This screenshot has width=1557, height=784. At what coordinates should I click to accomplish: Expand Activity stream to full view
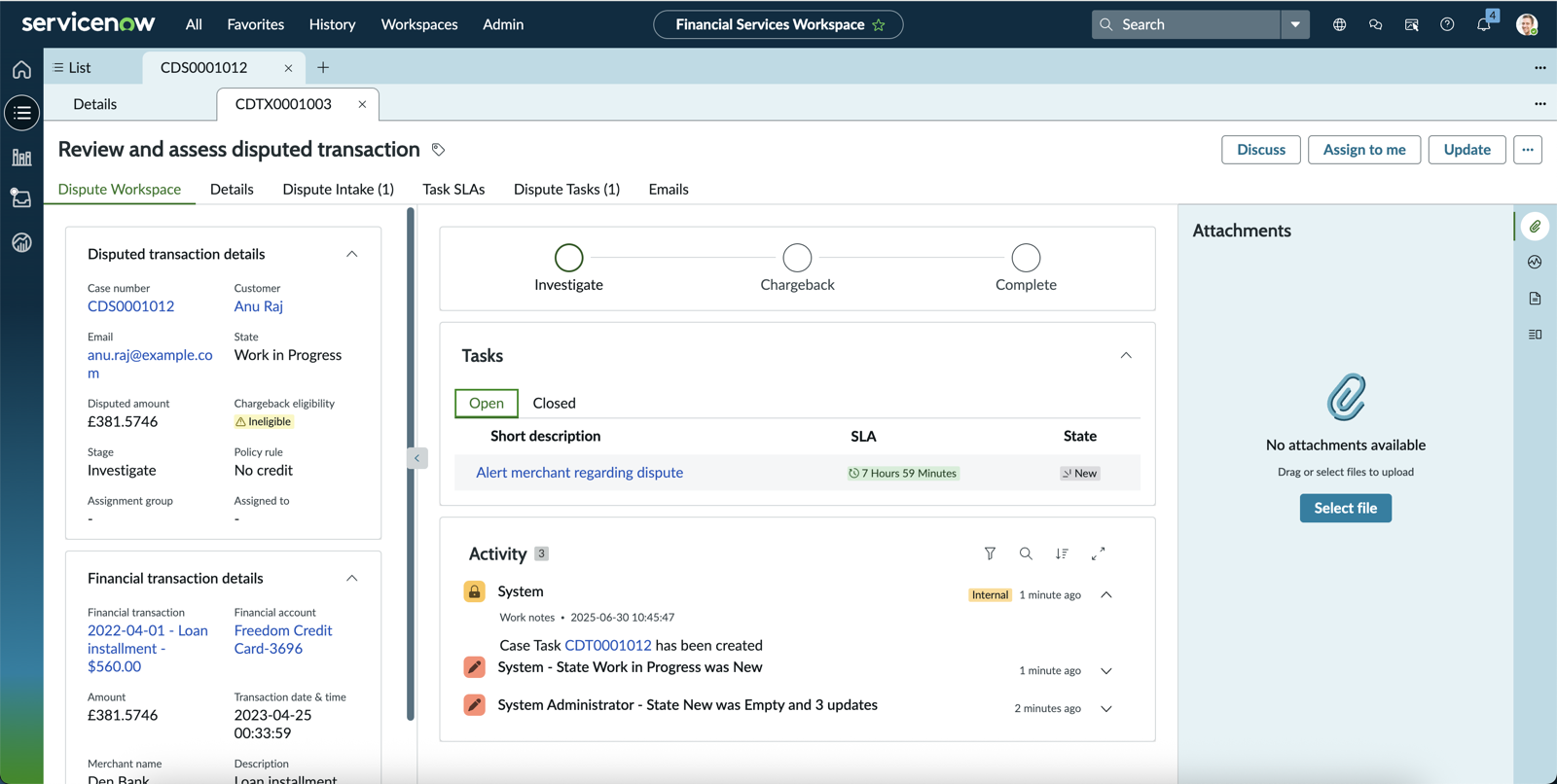point(1098,553)
